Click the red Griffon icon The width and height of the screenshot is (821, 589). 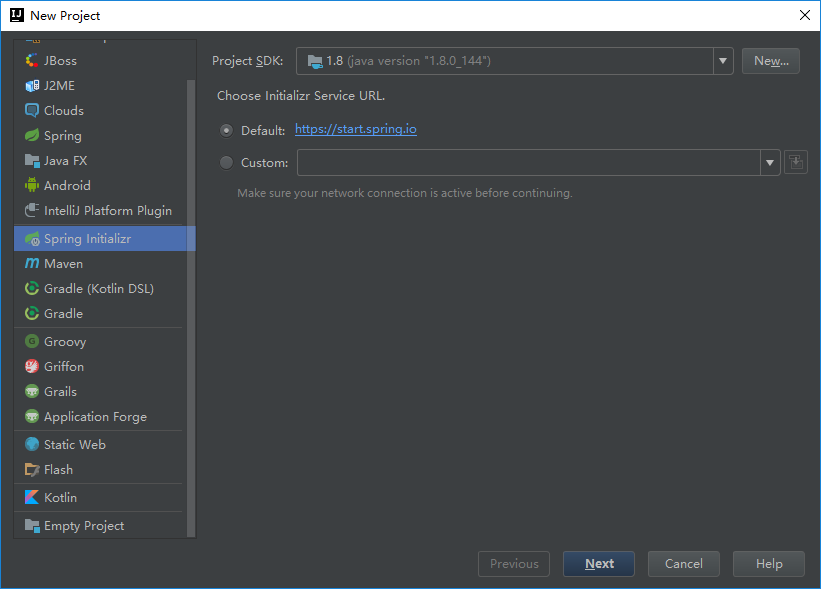32,366
